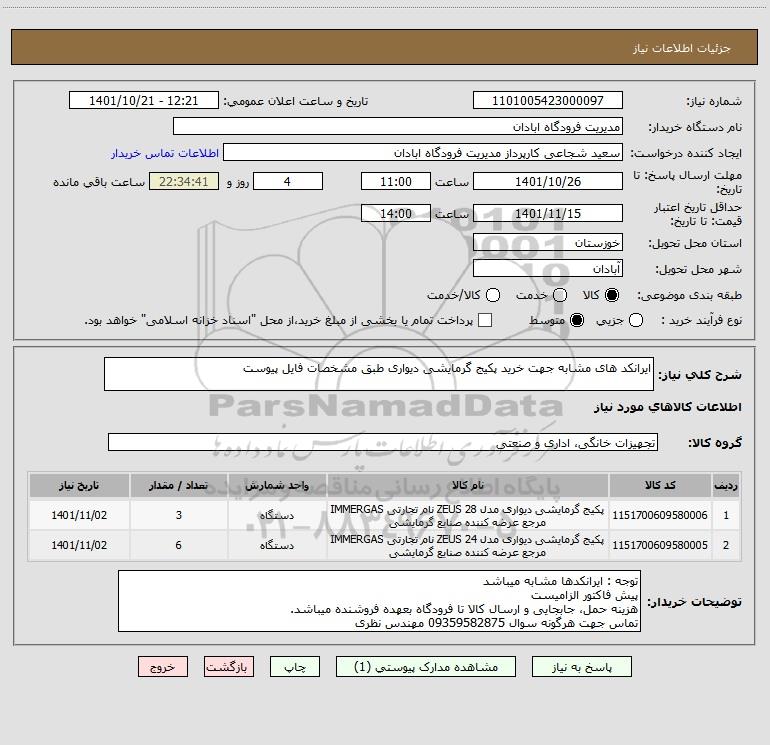Click the date 1401/11/02 in row 2

[x=79, y=545]
